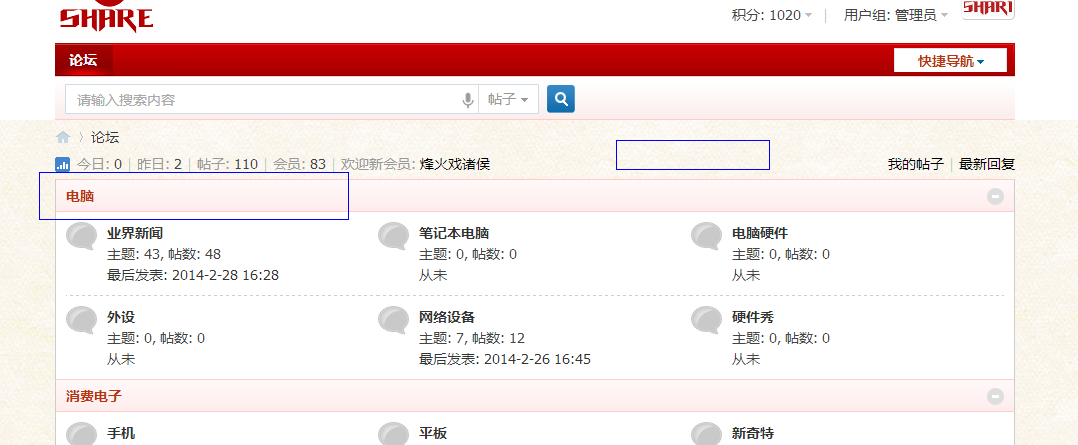
Task: Open the 消费电子 category heading link
Action: [x=94, y=397]
